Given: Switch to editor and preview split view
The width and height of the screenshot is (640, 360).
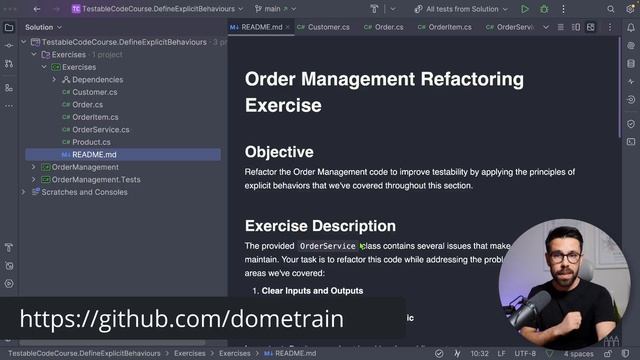Looking at the screenshot, I should pos(576,27).
